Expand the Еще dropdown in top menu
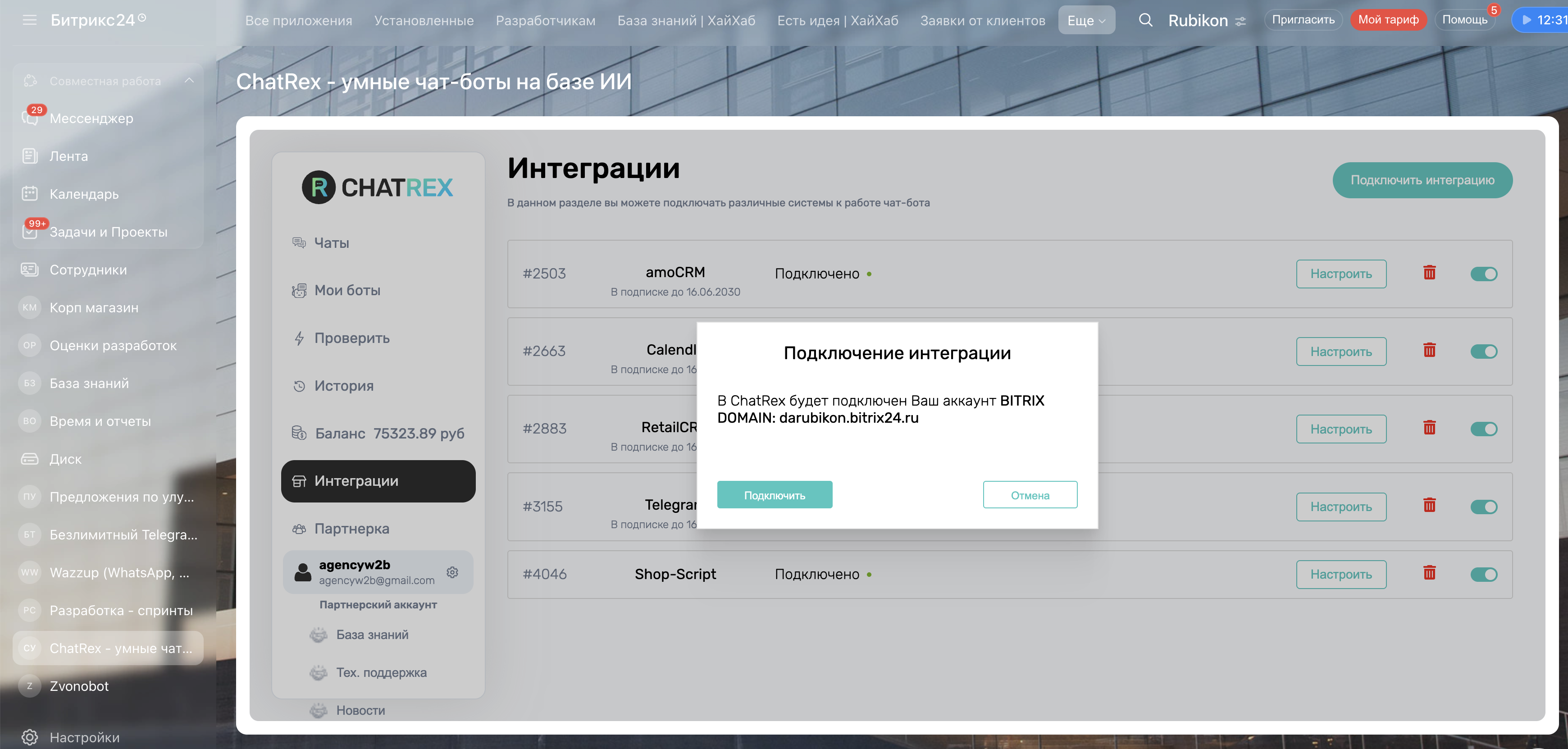Image resolution: width=1568 pixels, height=749 pixels. pyautogui.click(x=1086, y=20)
